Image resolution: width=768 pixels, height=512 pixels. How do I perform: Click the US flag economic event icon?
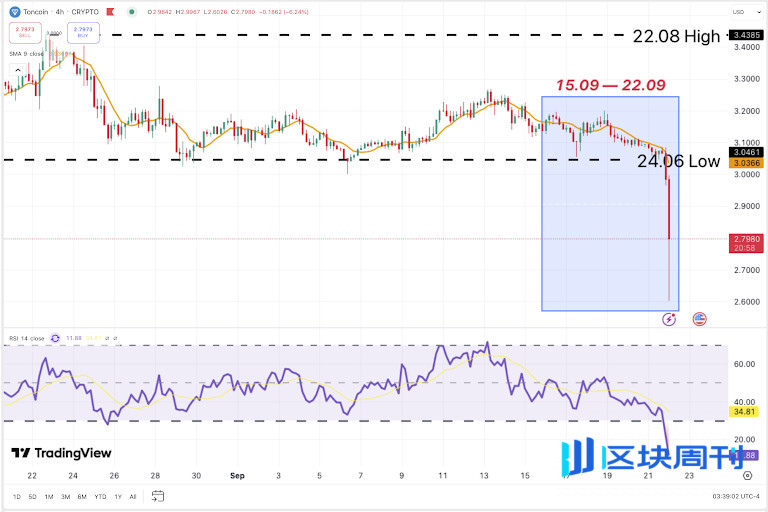click(700, 319)
